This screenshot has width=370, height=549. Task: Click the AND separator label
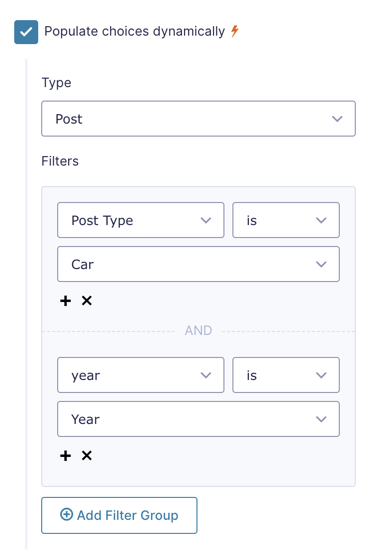(198, 331)
